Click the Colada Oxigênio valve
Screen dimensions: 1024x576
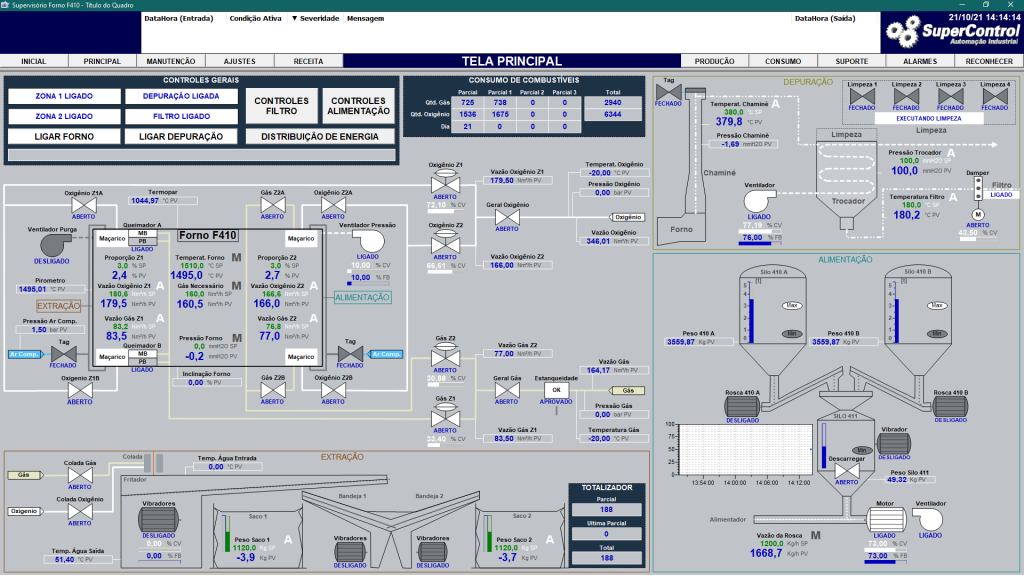[x=80, y=512]
